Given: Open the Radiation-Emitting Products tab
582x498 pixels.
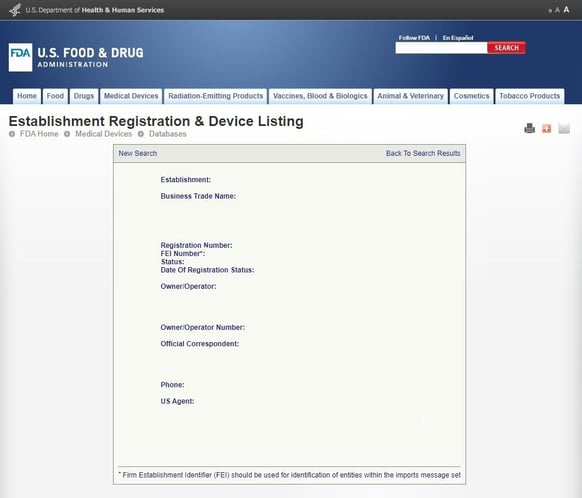Looking at the screenshot, I should pyautogui.click(x=216, y=96).
